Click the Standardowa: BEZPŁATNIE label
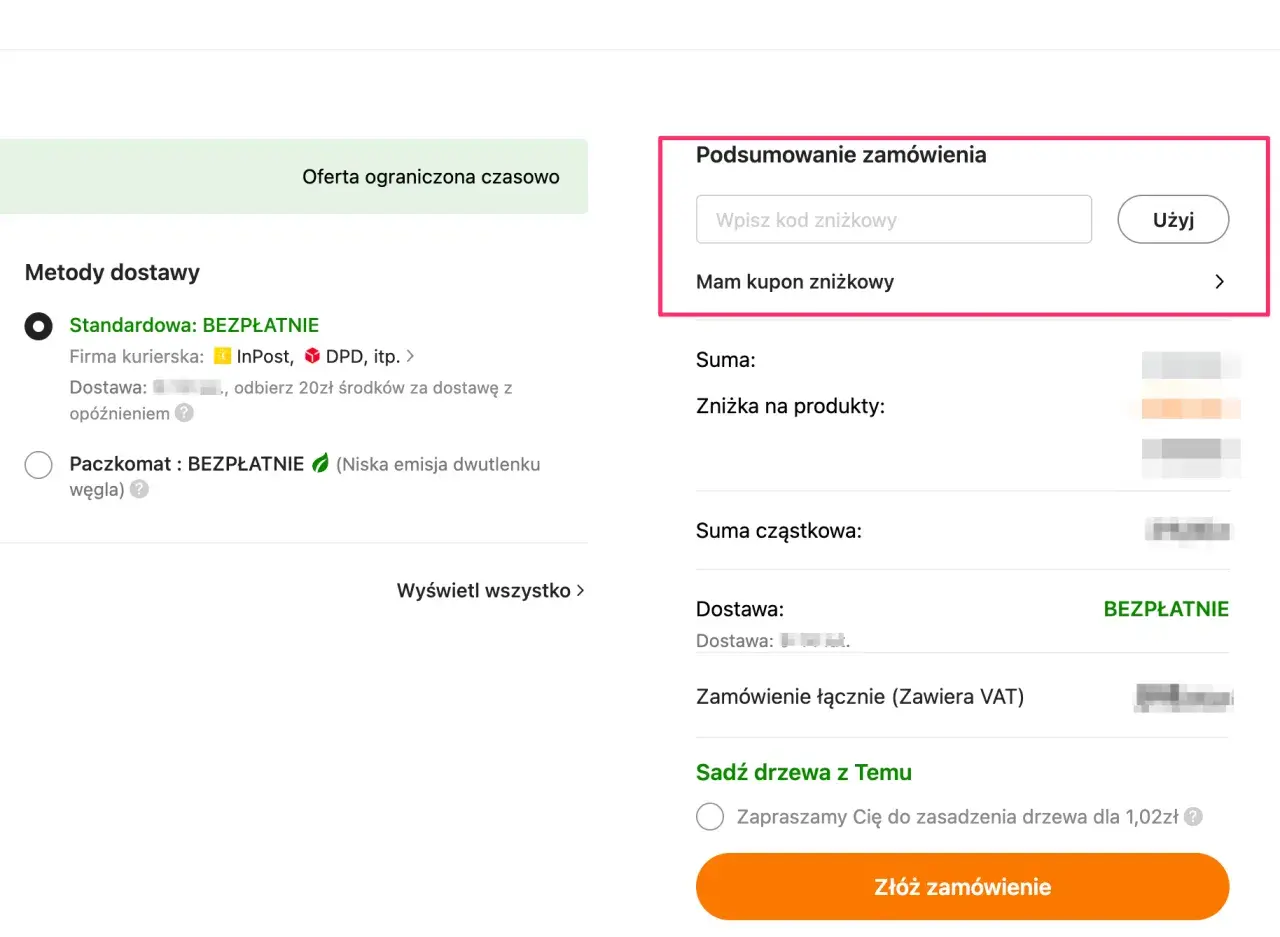 (x=194, y=325)
